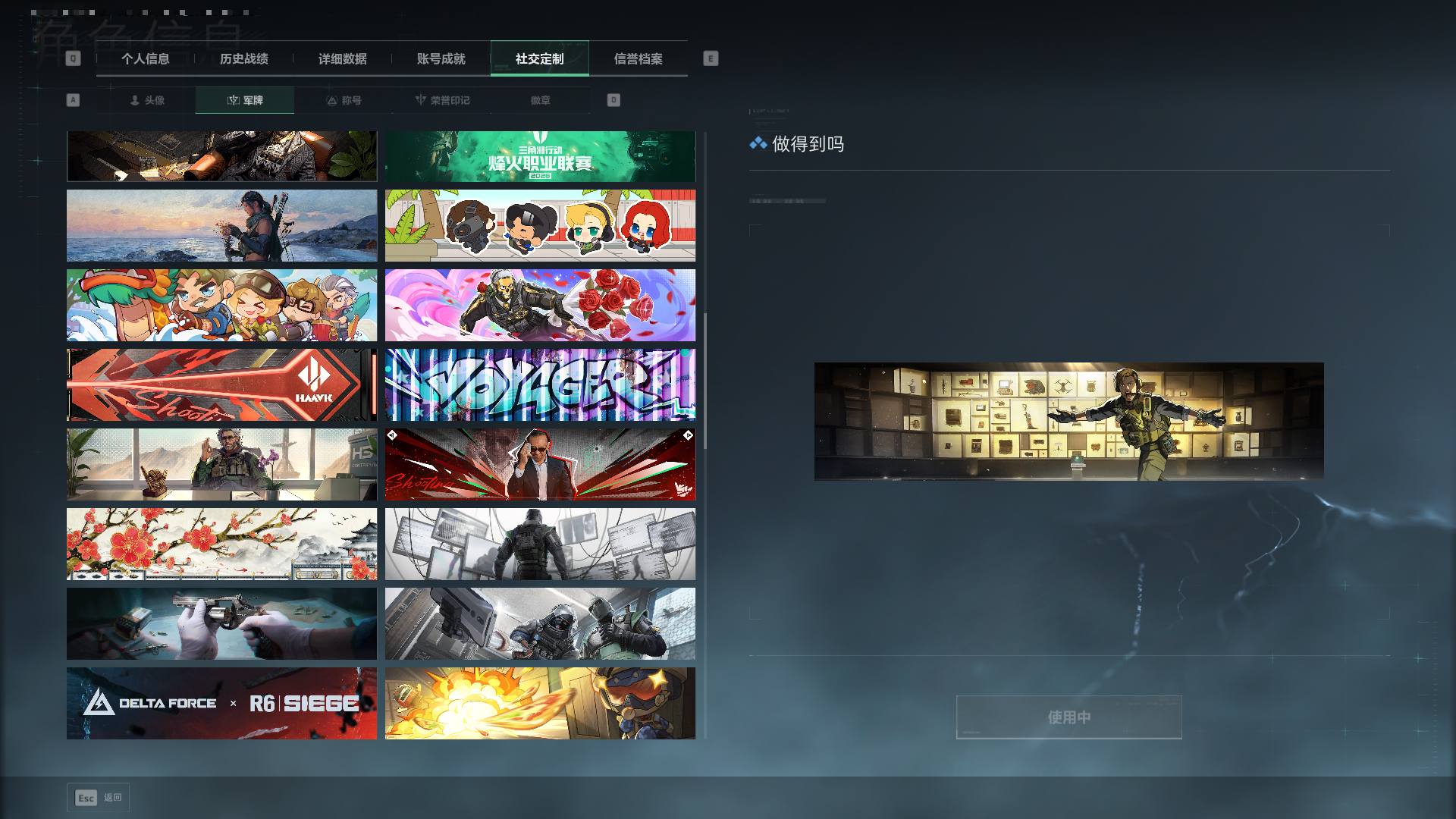The image size is (1456, 819).
Task: Choose the cartoon explosion goggles banner
Action: tap(540, 703)
